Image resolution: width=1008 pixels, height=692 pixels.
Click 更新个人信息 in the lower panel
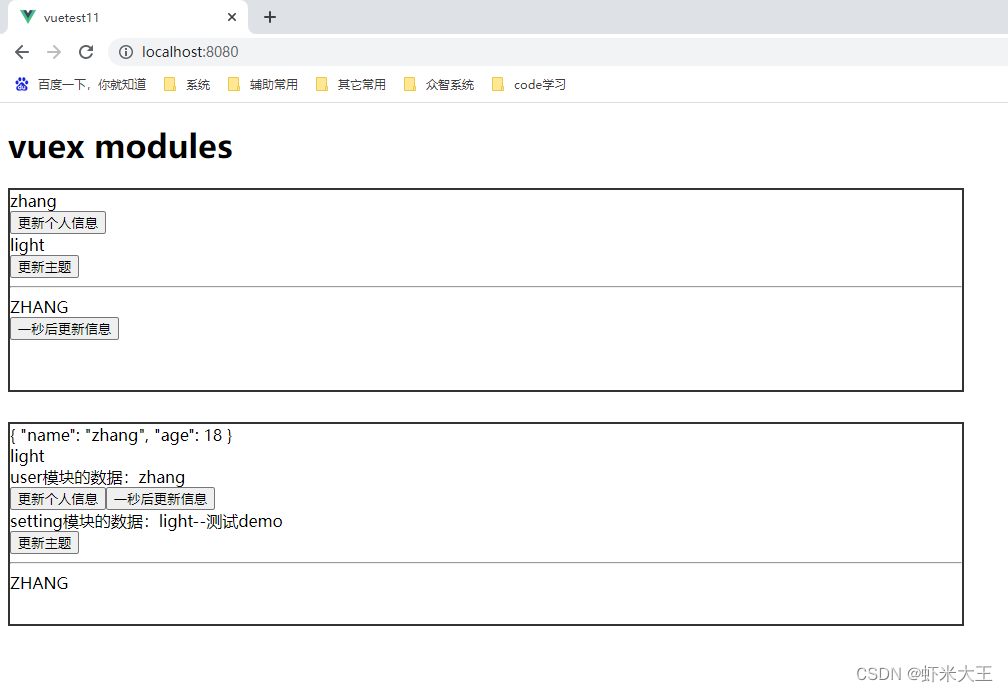(57, 498)
